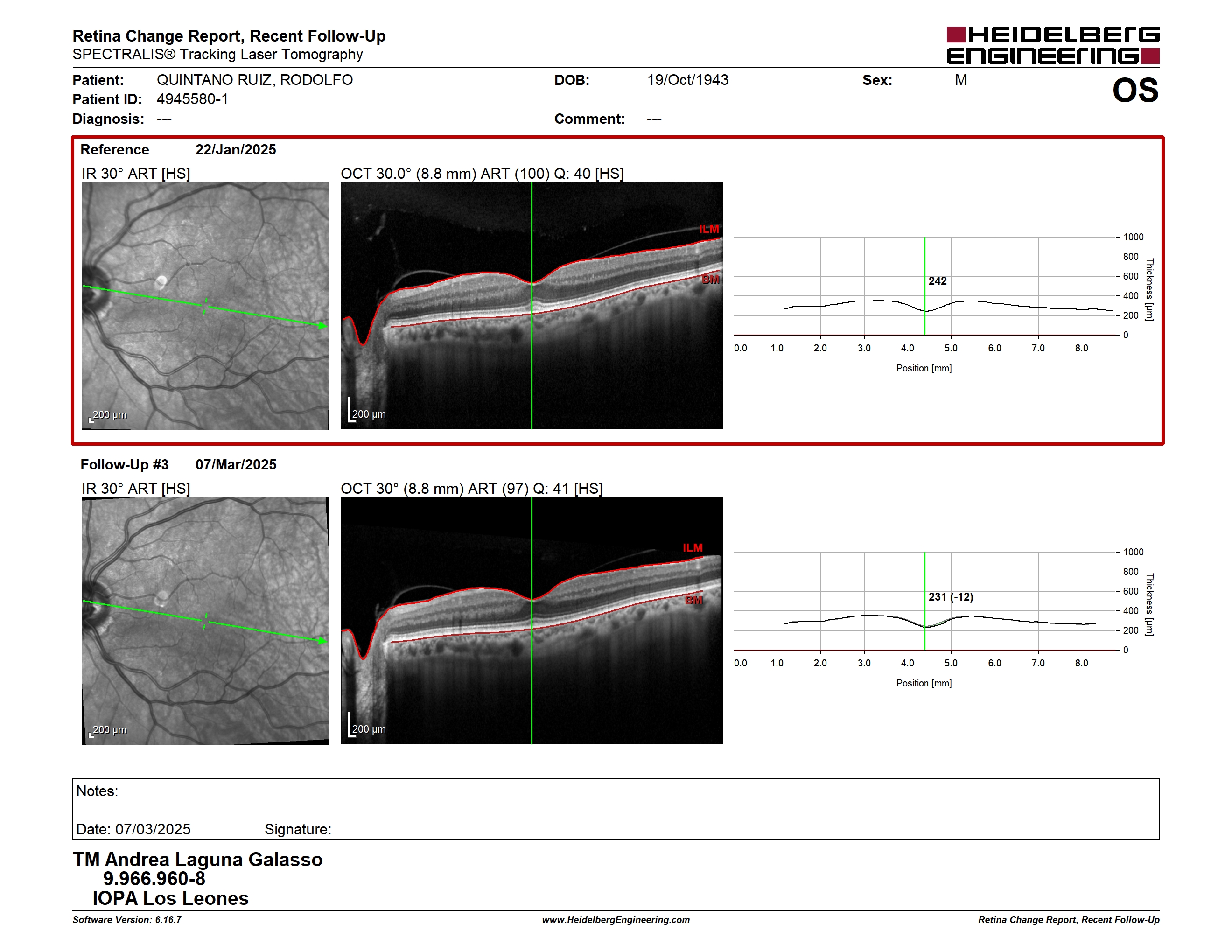Click the Follow-Up #3 label
This screenshot has height=952, width=1232.
(x=124, y=465)
